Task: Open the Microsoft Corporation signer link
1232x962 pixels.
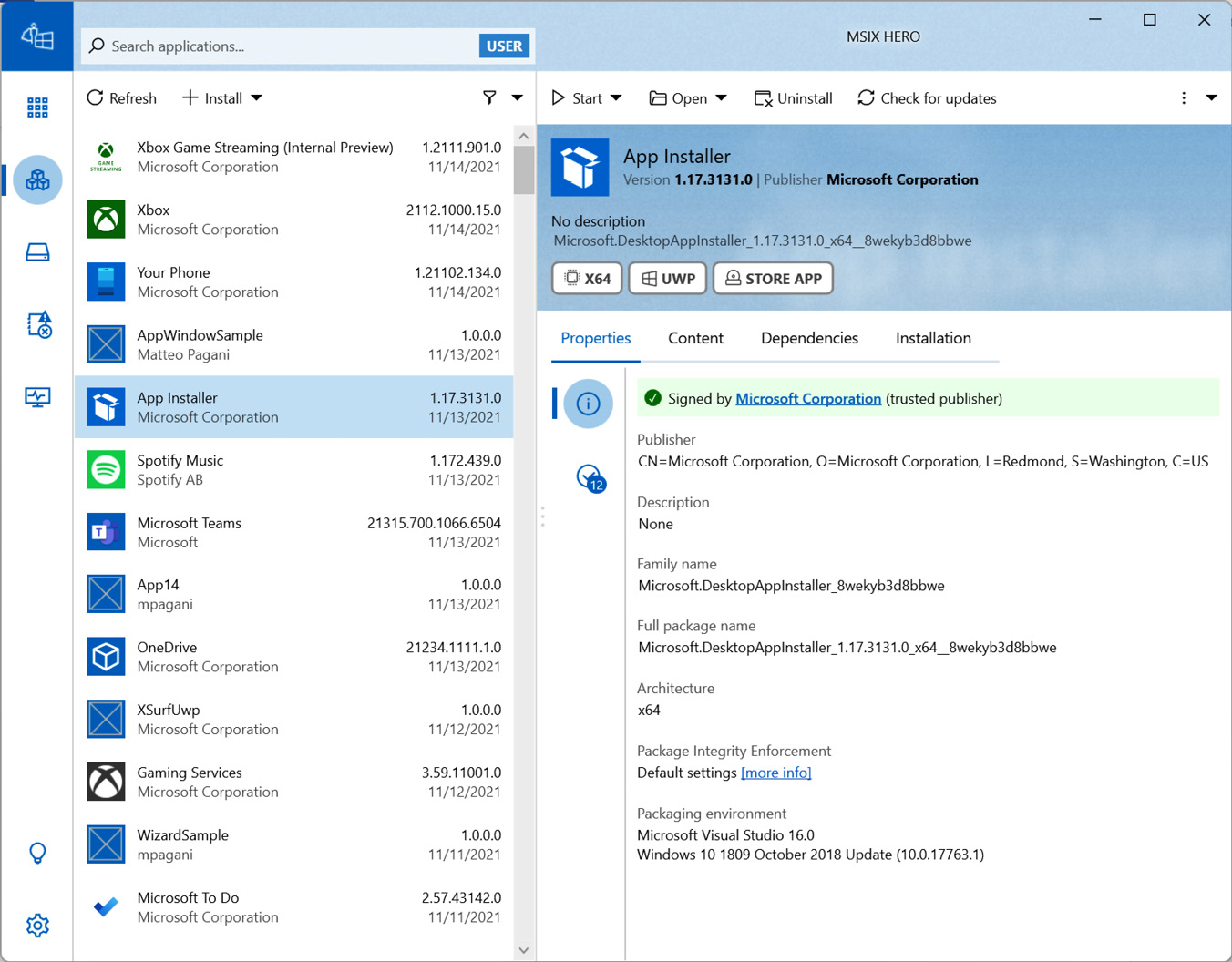Action: (x=808, y=398)
